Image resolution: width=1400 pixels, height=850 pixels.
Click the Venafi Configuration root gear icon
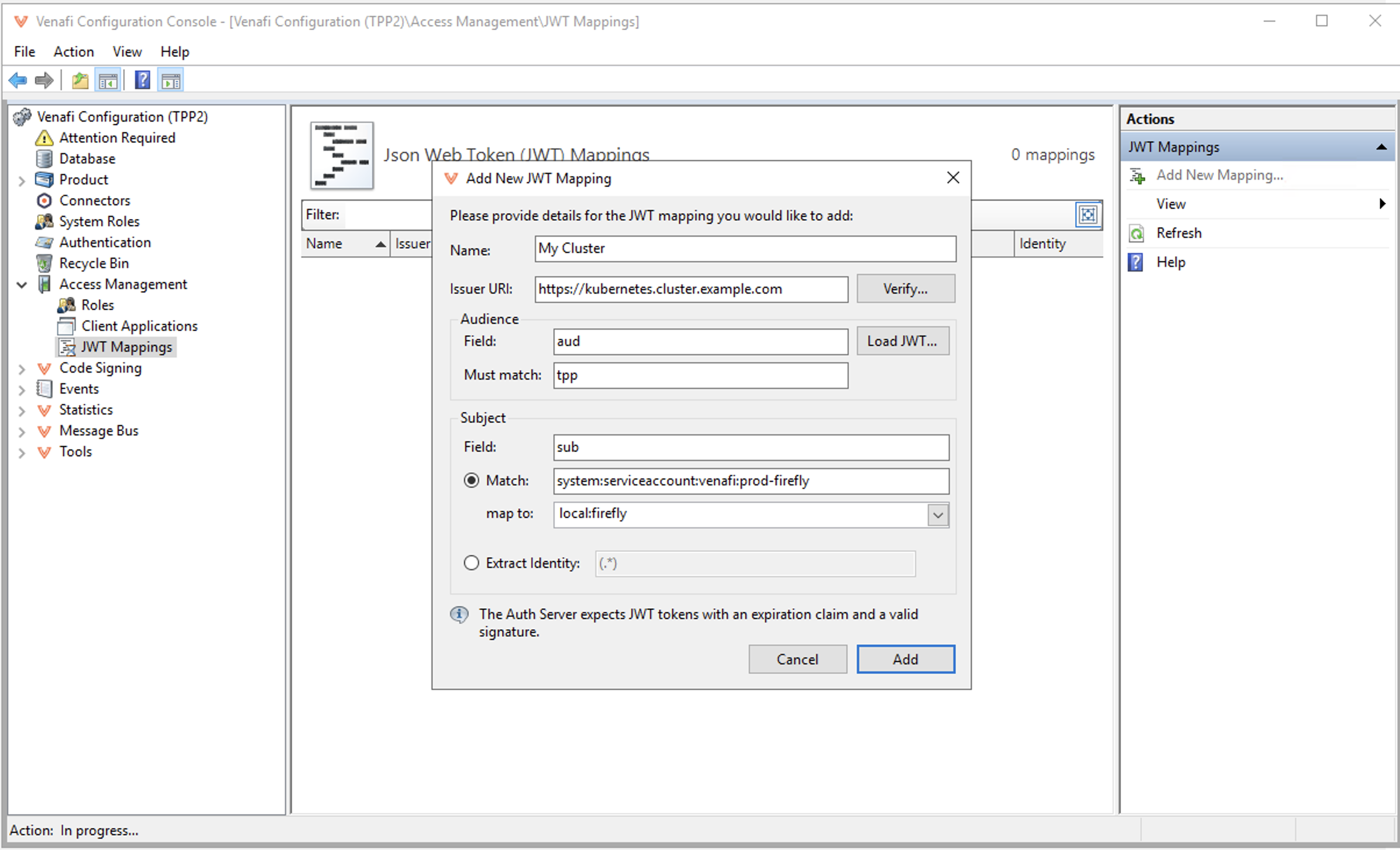[x=22, y=117]
